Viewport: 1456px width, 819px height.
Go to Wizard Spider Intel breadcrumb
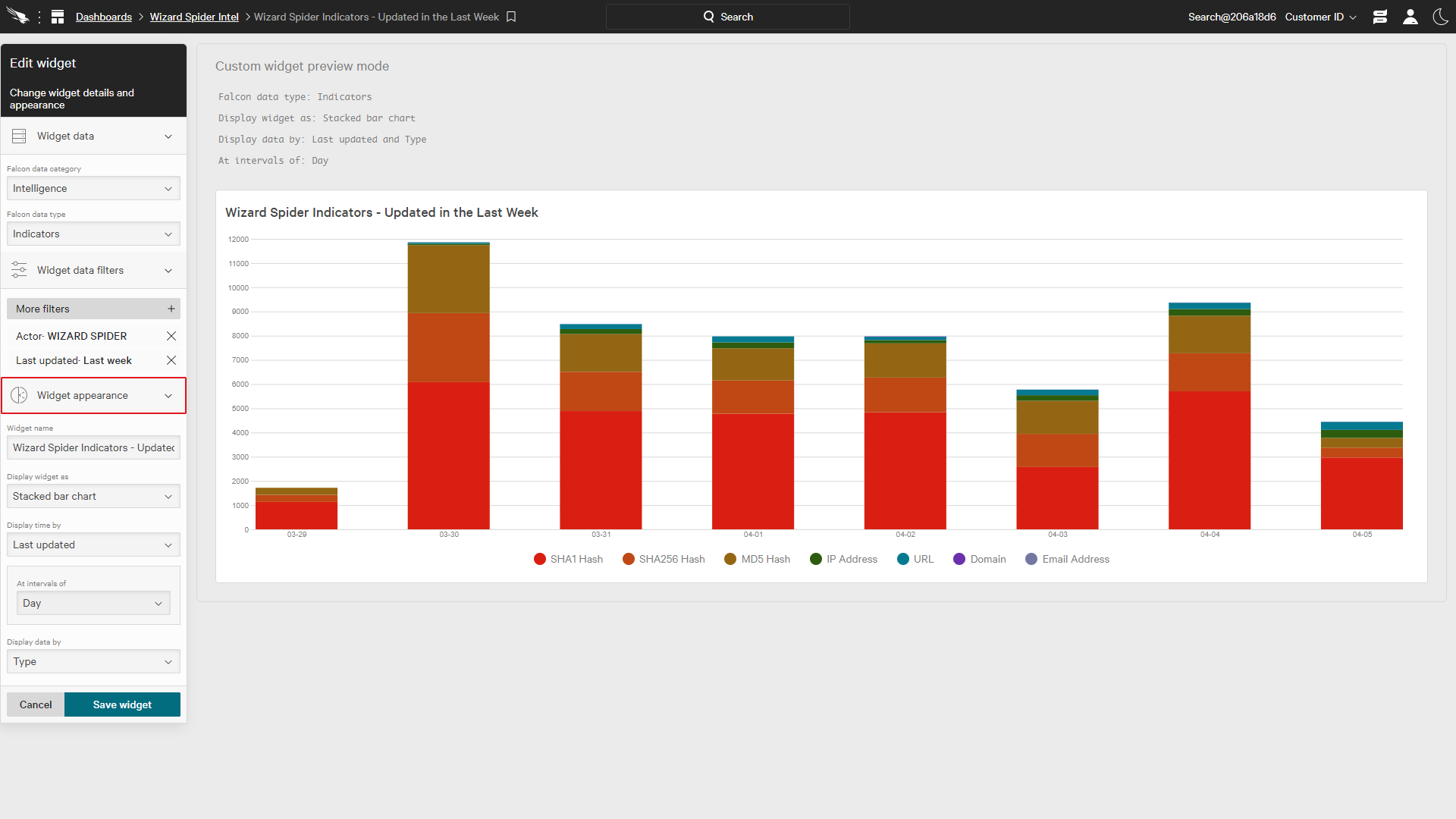[x=194, y=17]
